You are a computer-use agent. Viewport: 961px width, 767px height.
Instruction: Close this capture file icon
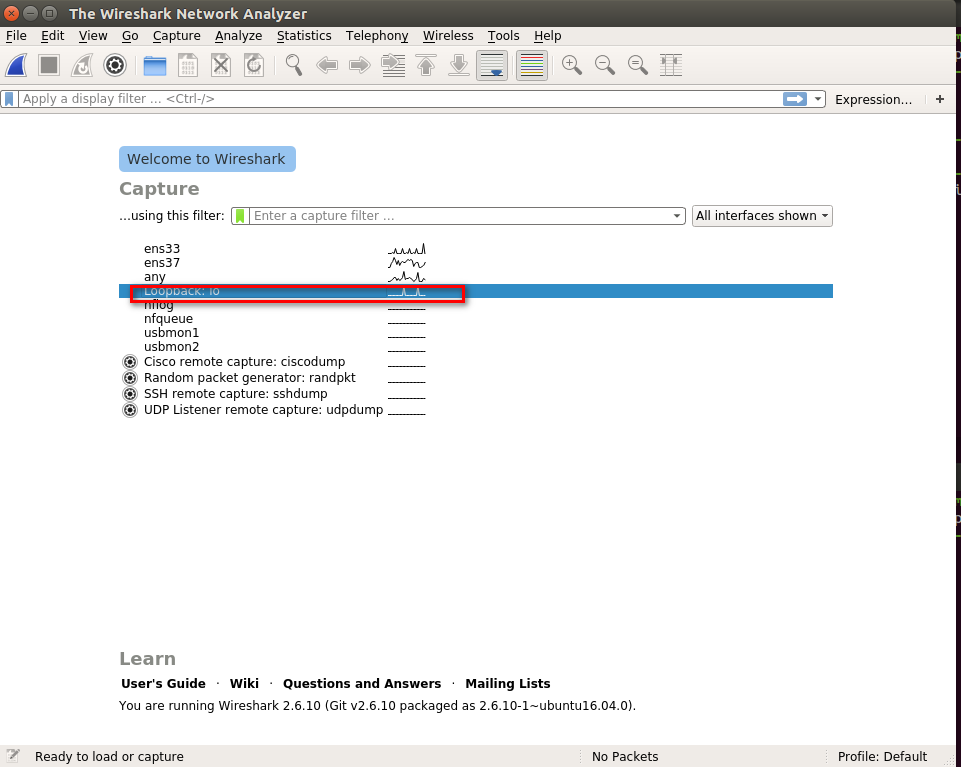click(x=221, y=65)
